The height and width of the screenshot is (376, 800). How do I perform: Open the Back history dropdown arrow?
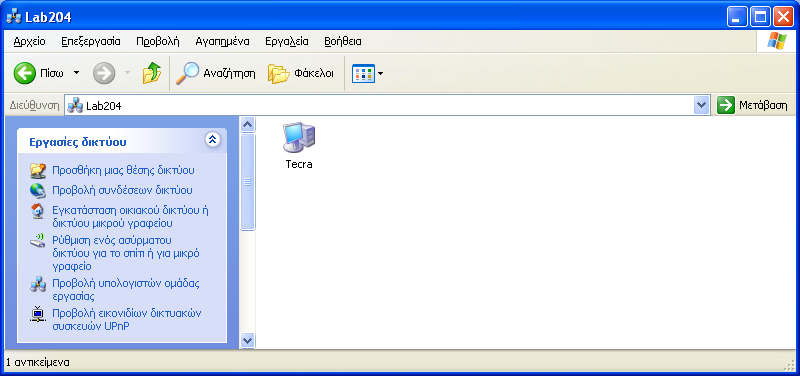77,73
